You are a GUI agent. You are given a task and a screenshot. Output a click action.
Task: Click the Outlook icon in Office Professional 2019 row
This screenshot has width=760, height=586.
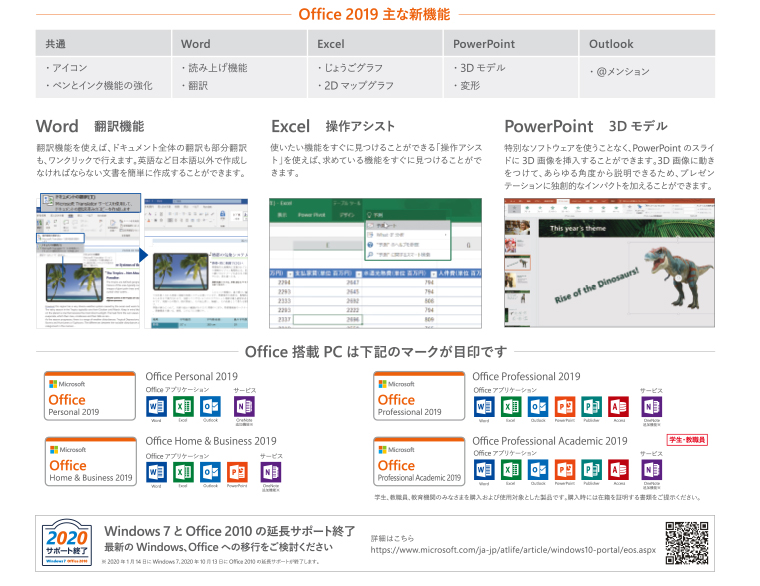click(538, 407)
